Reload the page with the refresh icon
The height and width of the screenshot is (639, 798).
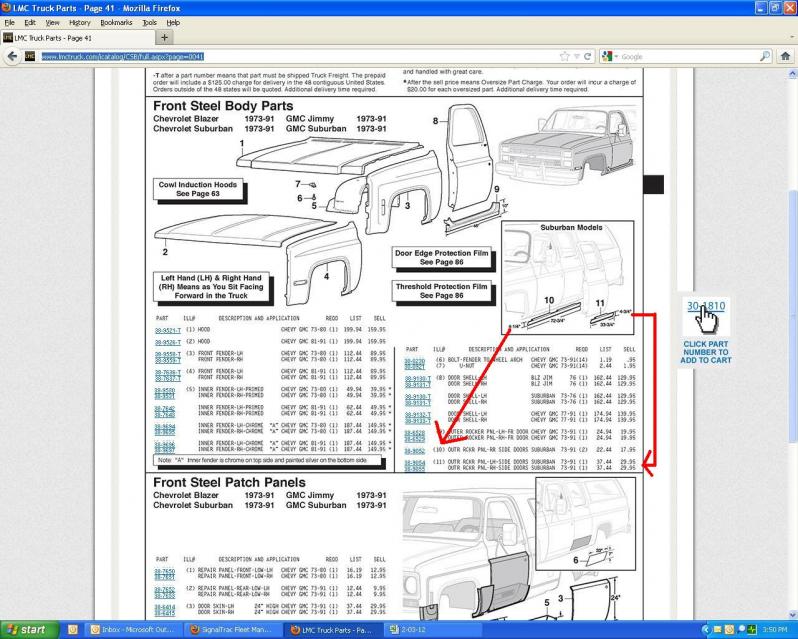(x=588, y=56)
